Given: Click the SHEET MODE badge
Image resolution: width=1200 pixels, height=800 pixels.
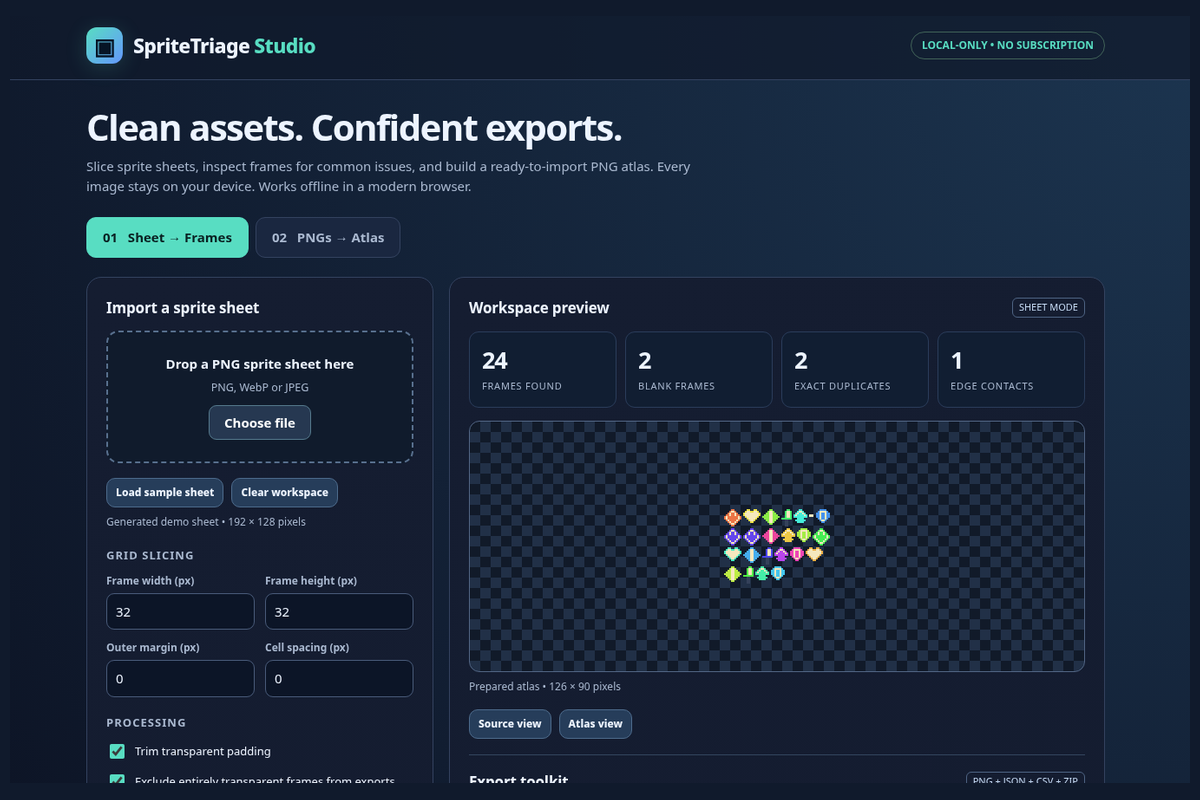Looking at the screenshot, I should tap(1048, 308).
